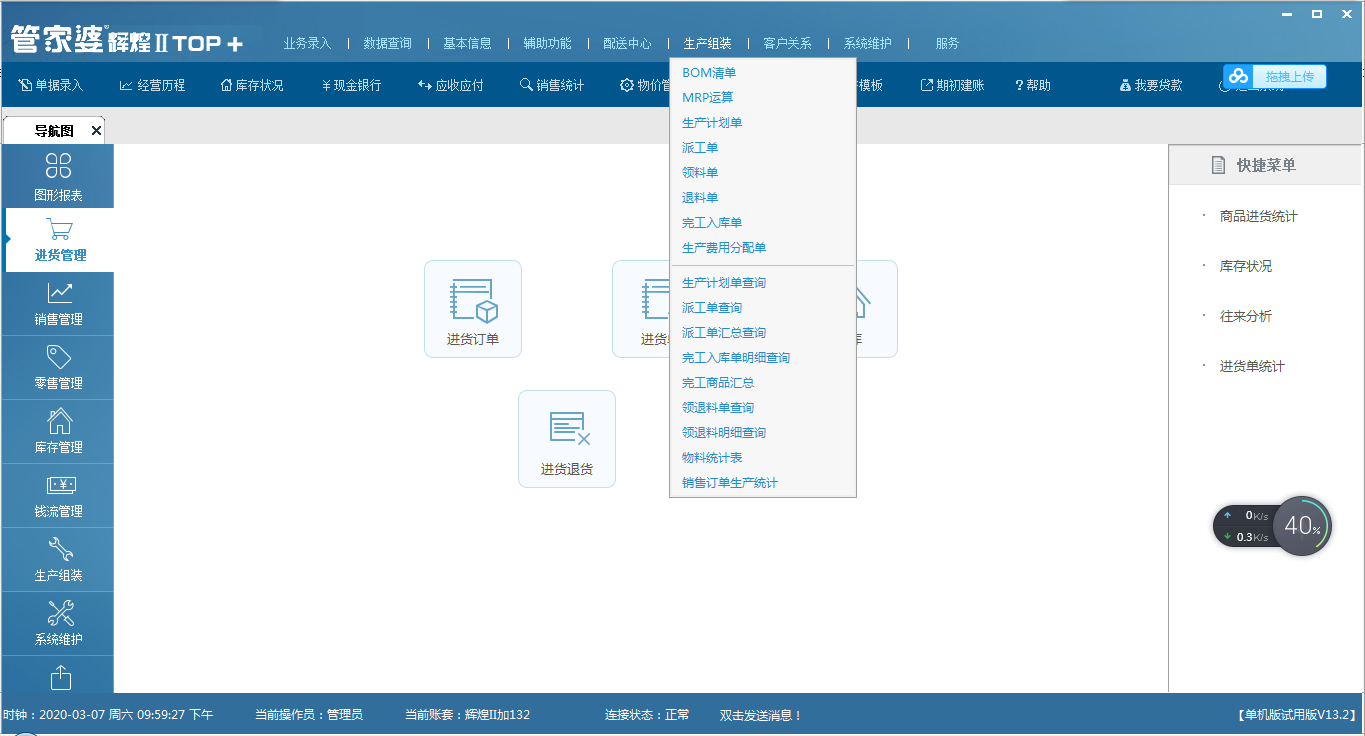Viewport: 1365px width, 736px height.
Task: Click 物料统计表 menu item
Action: (x=712, y=458)
